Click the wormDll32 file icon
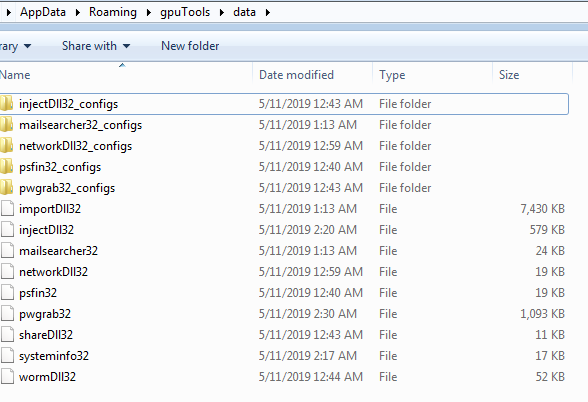Screen dimensions: 588x402 coord(7,377)
